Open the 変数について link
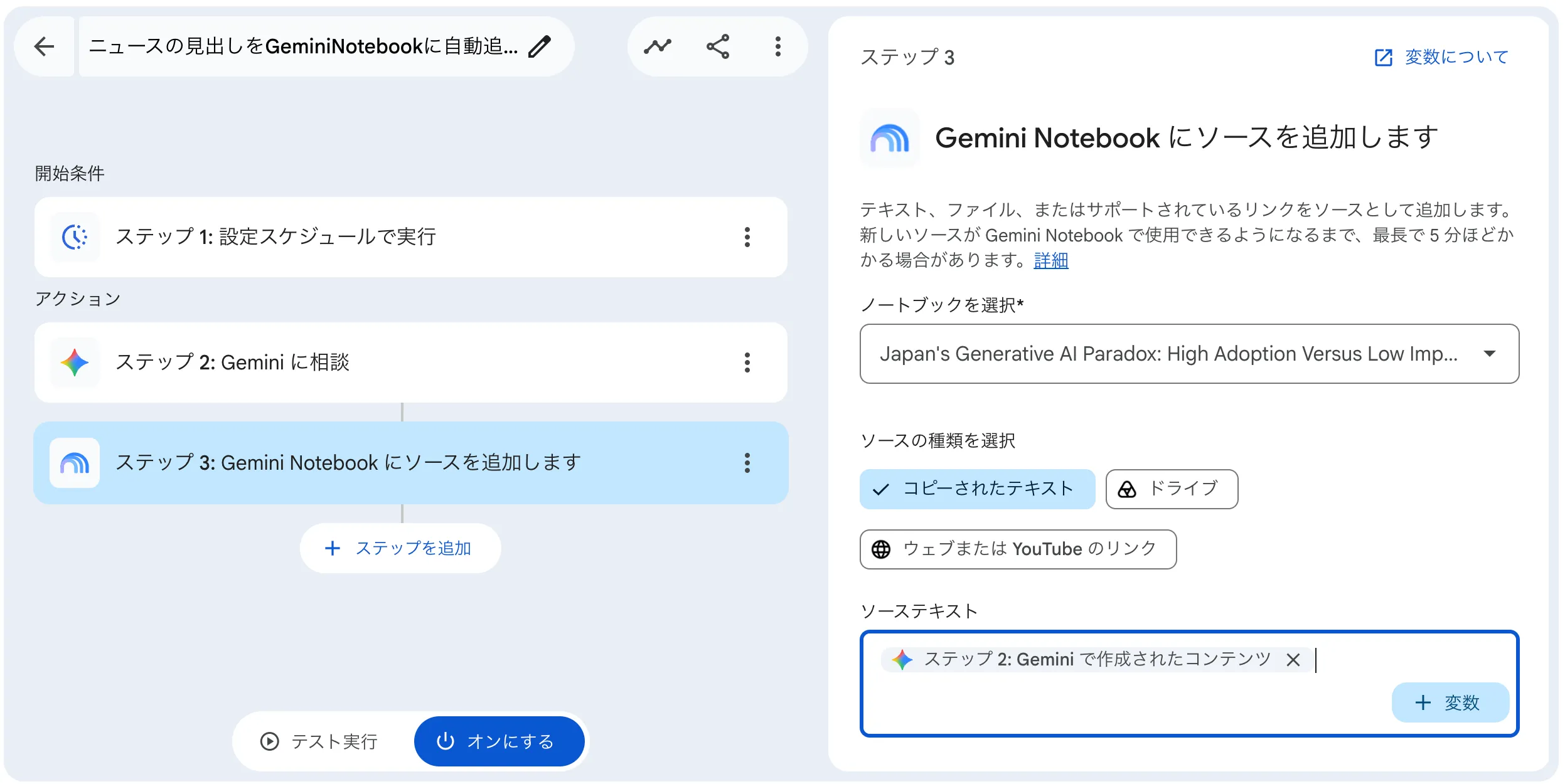This screenshot has height=784, width=1565. [1456, 57]
